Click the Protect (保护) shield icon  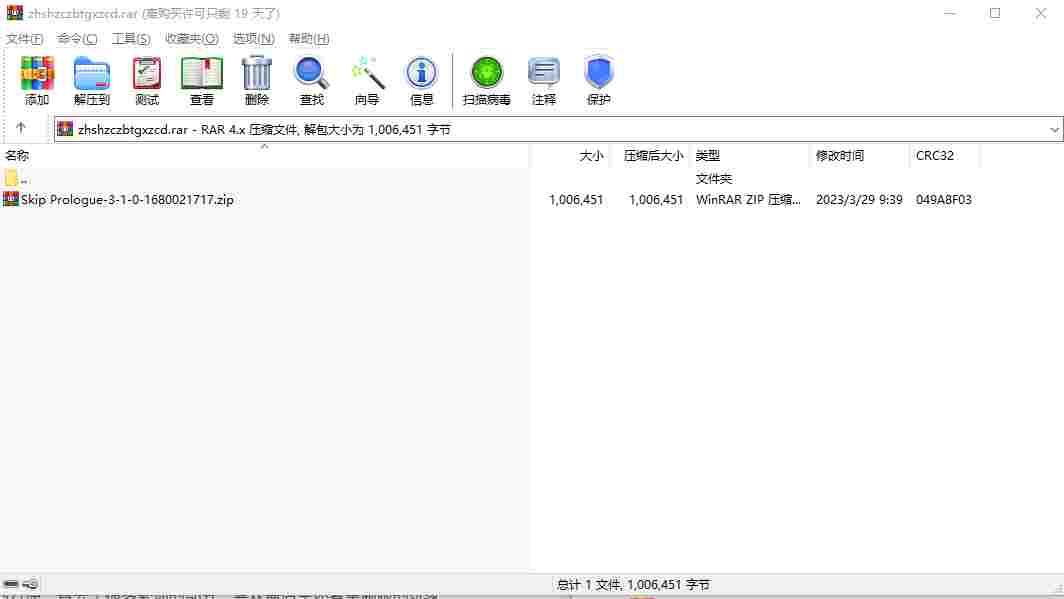coord(598,81)
